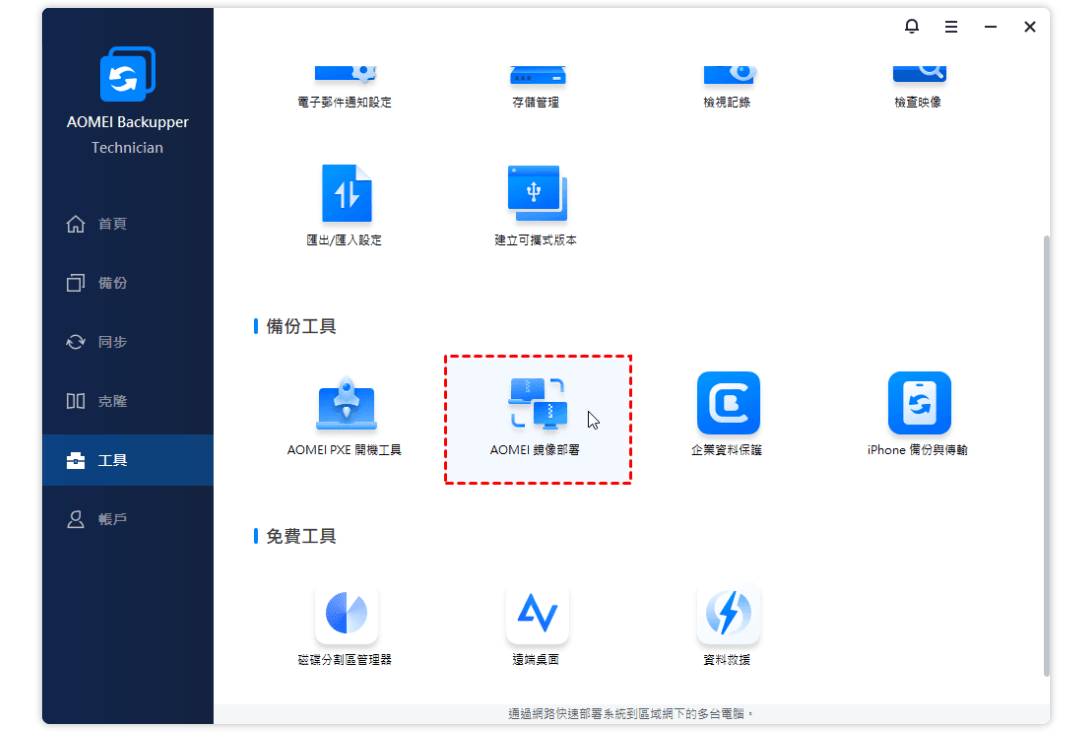The image size is (1092, 736).
Task: Open notifications bell
Action: click(x=912, y=26)
